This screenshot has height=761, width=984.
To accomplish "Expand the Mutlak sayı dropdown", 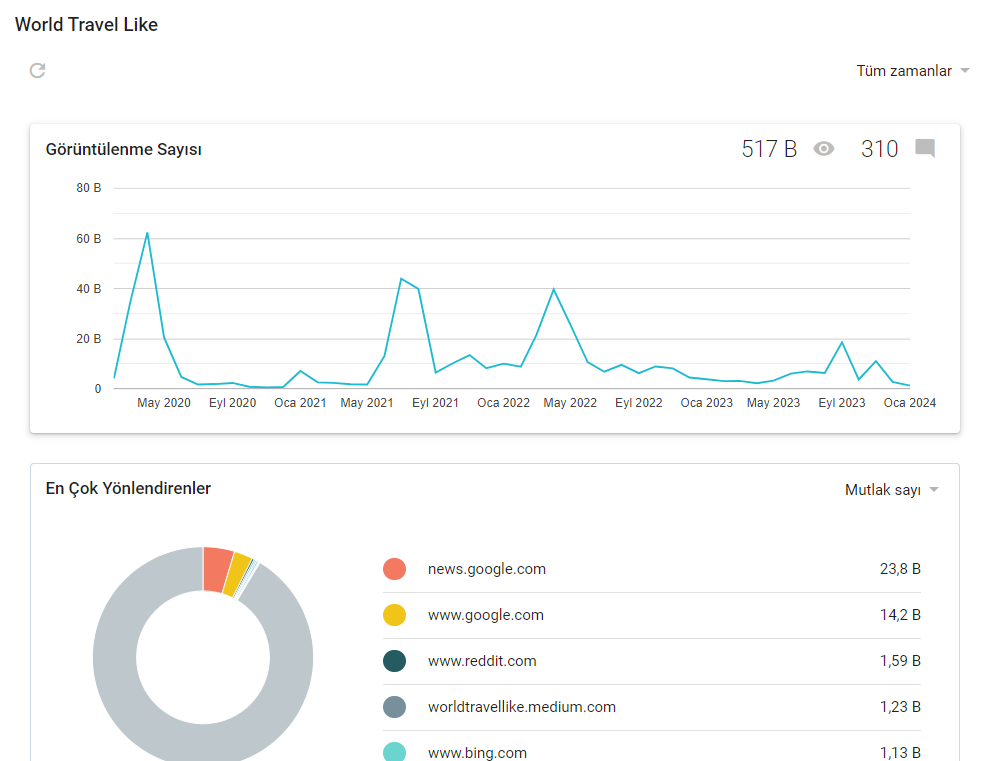I will pos(891,490).
